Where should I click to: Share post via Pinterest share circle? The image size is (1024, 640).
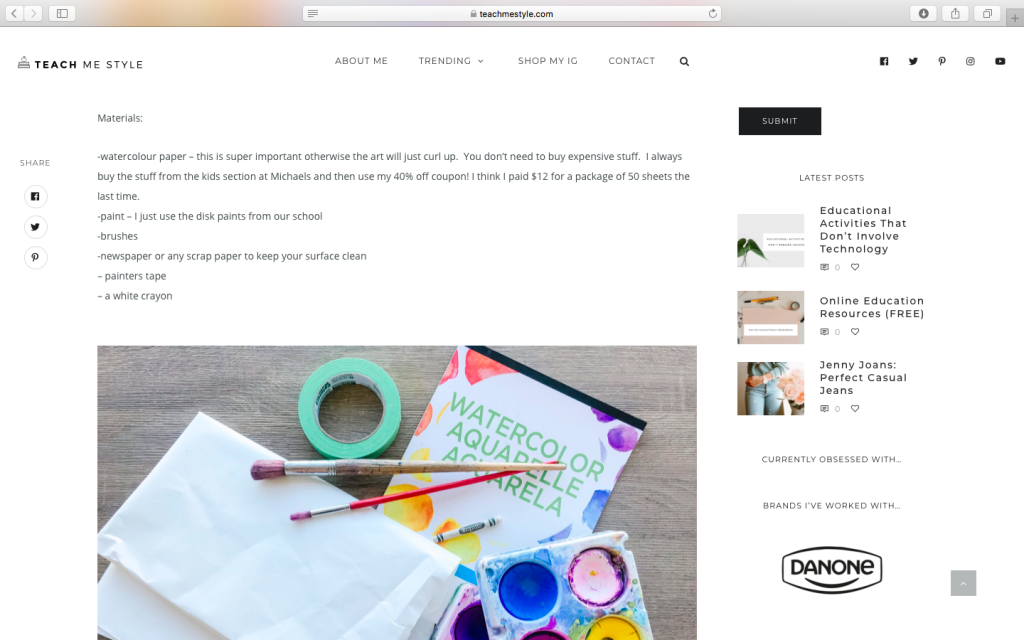click(x=35, y=257)
